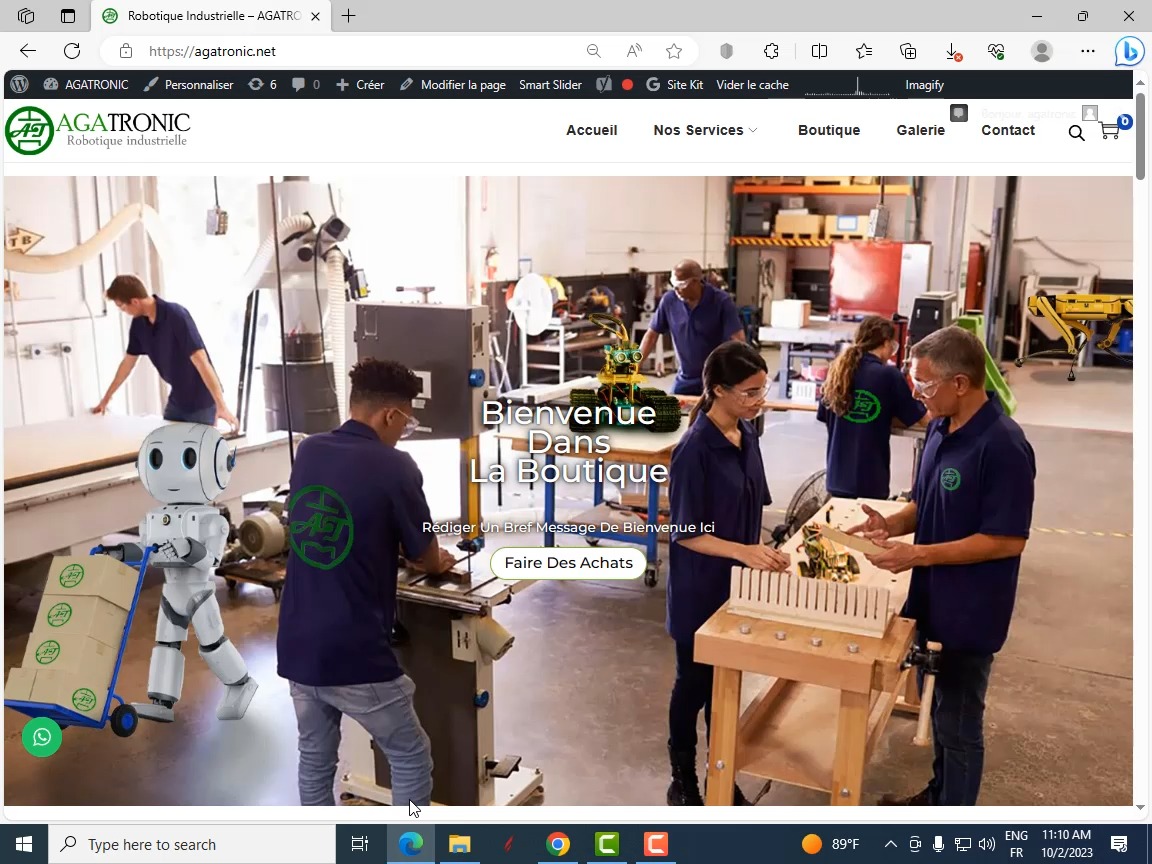Reload the page with refresh icon
The width and height of the screenshot is (1152, 864).
[x=72, y=51]
